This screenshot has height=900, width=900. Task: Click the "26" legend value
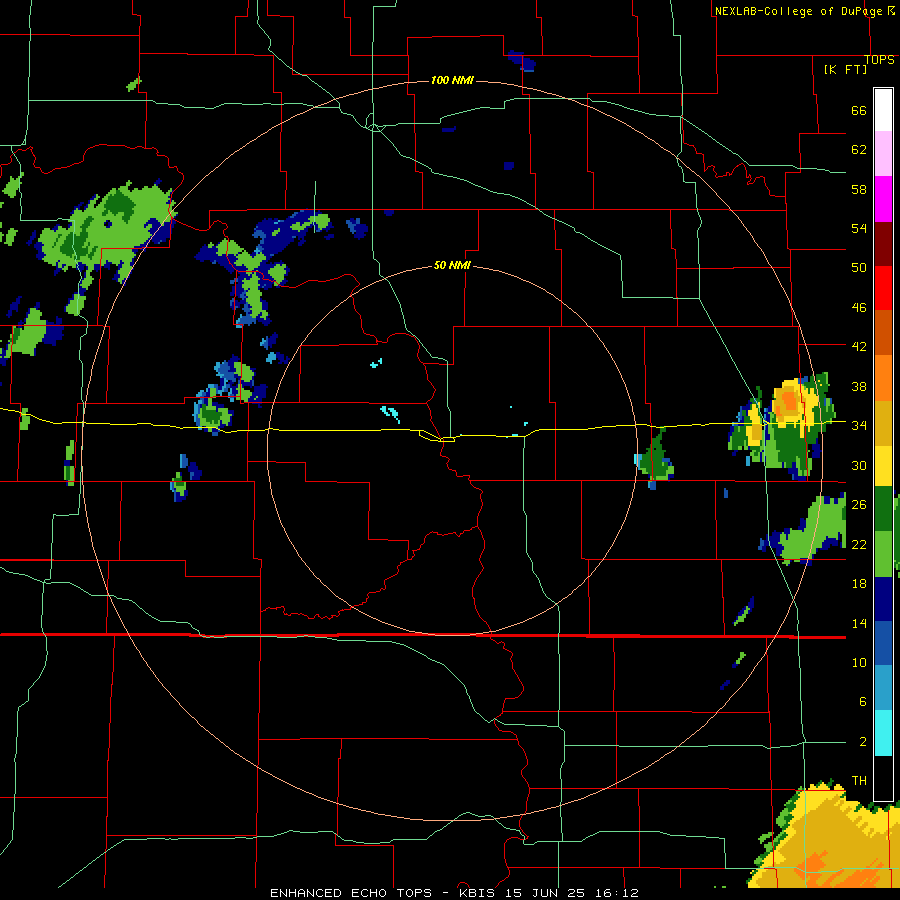click(859, 505)
